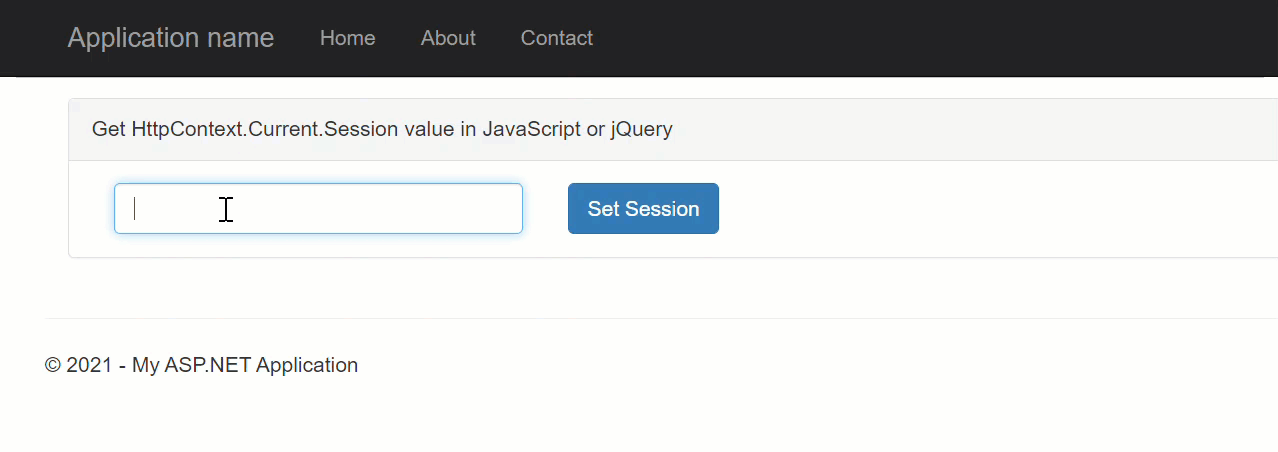Screen dimensions: 1278x452
Task: Click the Application name brand link
Action: point(170,38)
